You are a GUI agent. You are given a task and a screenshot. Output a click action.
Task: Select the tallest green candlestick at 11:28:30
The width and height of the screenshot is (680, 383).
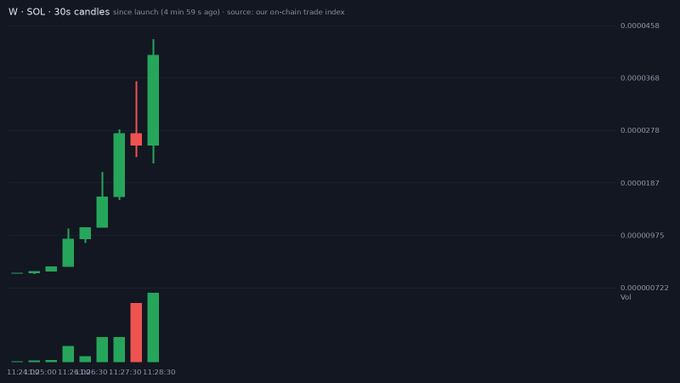153,100
